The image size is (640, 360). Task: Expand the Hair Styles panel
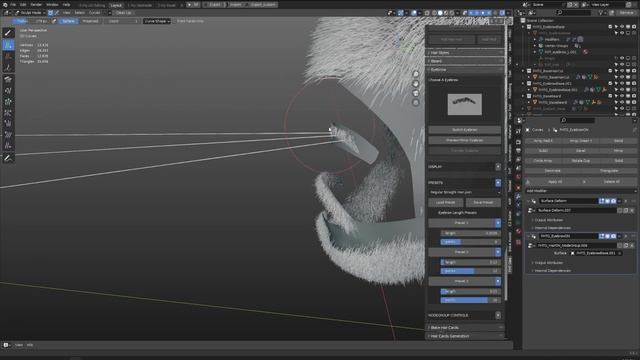(465, 53)
